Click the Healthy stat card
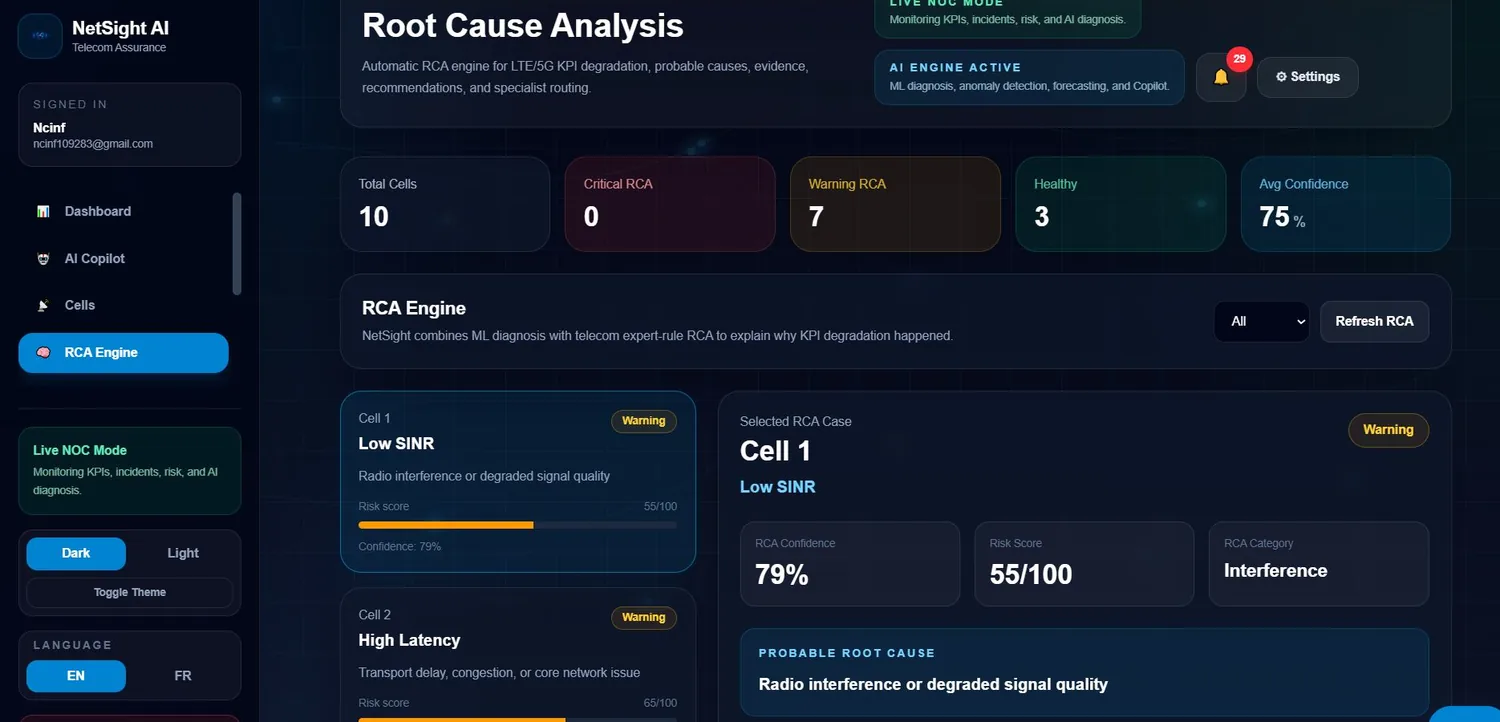This screenshot has width=1500, height=722. (x=1120, y=204)
